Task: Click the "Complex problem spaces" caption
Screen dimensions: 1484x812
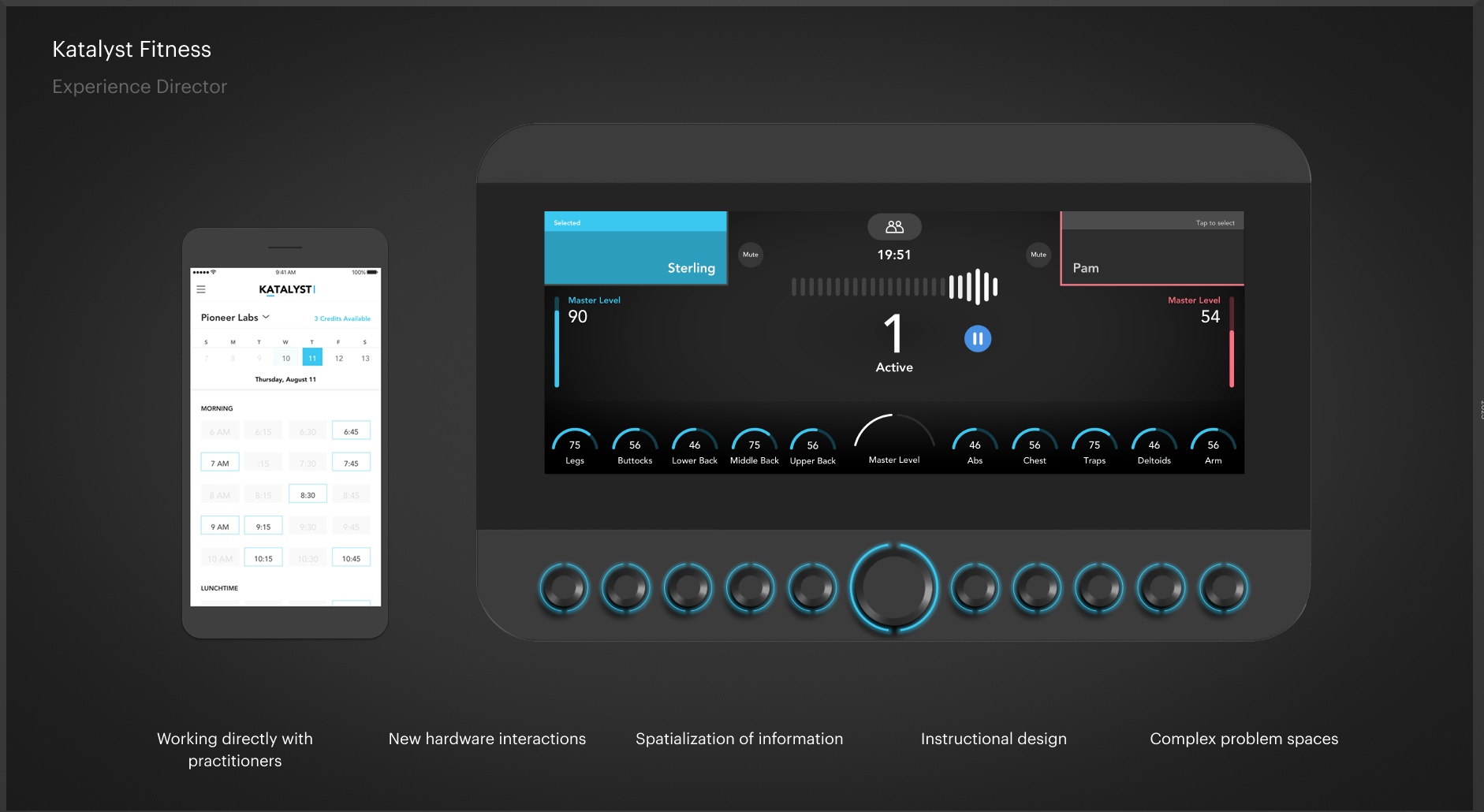Action: pyautogui.click(x=1244, y=739)
